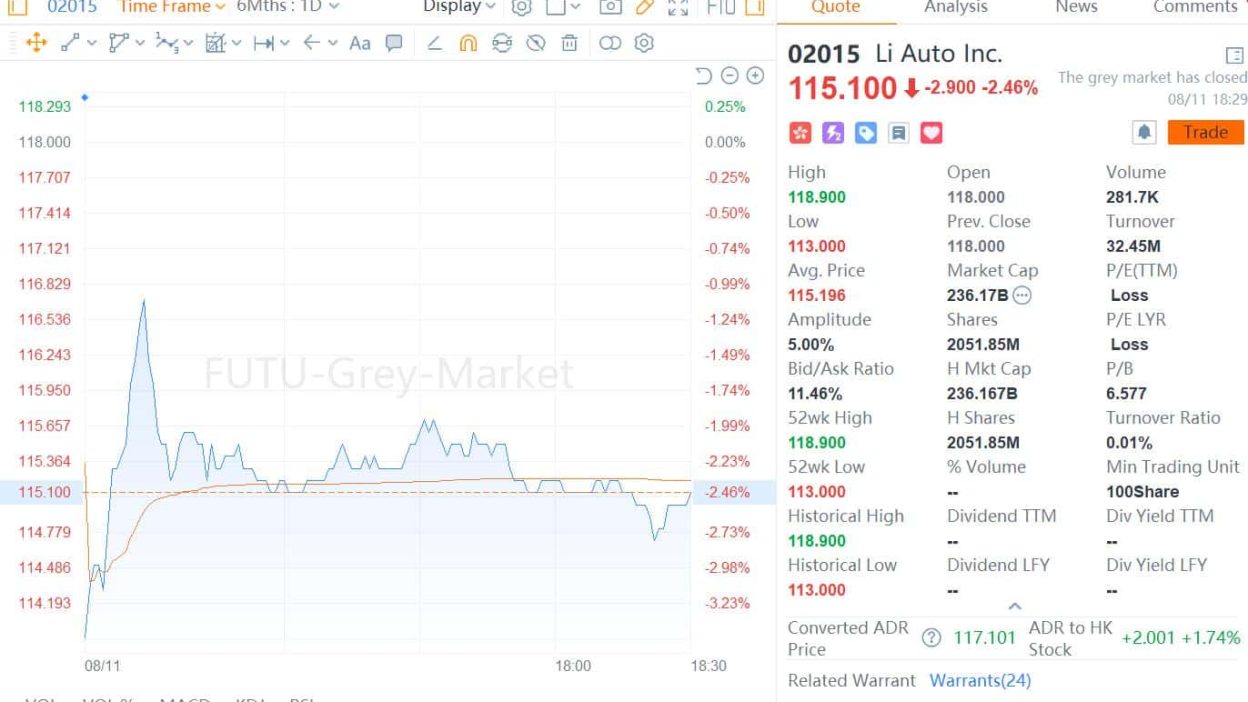The width and height of the screenshot is (1248, 702).
Task: Select the trend line drawing tool
Action: coord(69,43)
